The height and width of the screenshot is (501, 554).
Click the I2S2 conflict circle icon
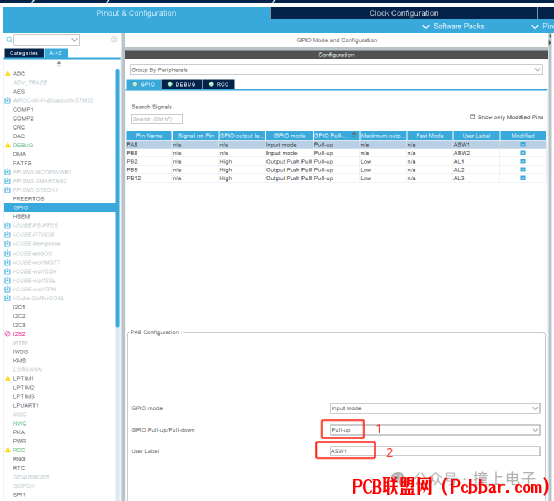click(7, 334)
